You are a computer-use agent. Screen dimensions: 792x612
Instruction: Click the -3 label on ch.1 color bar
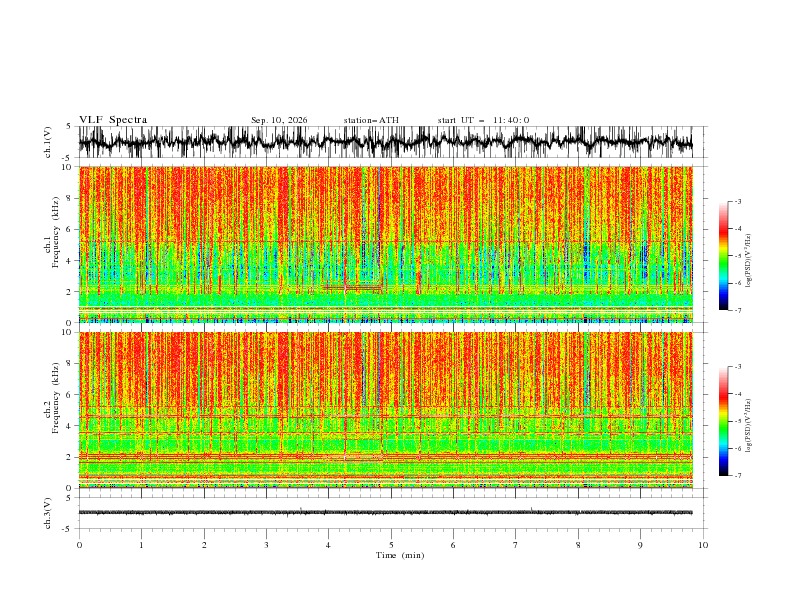click(x=737, y=201)
